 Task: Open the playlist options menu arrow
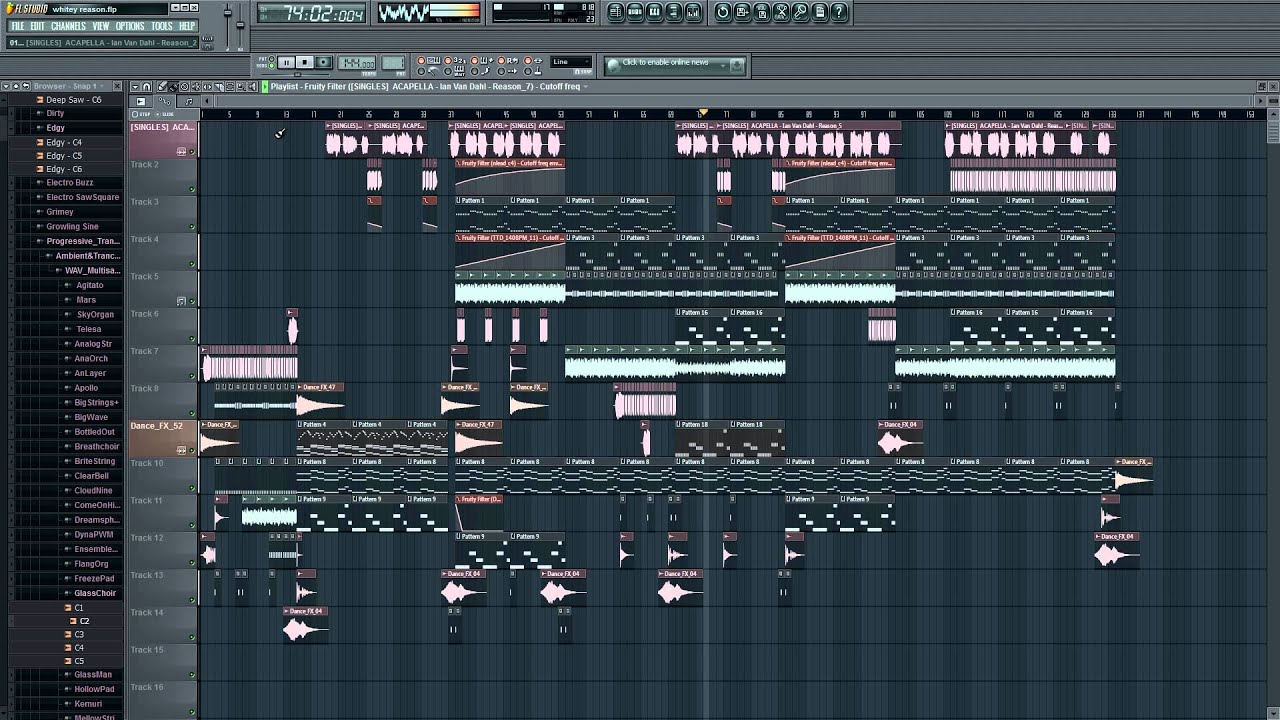[135, 86]
